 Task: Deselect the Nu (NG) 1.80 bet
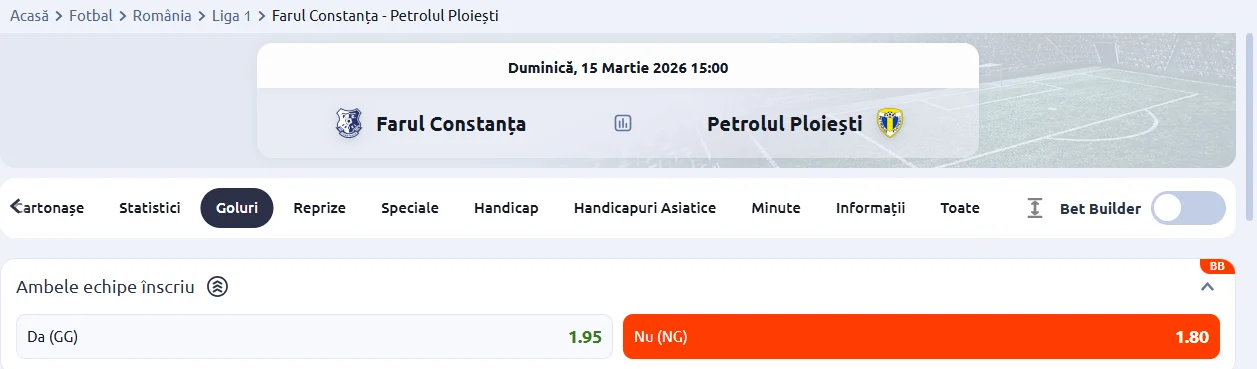coord(922,337)
